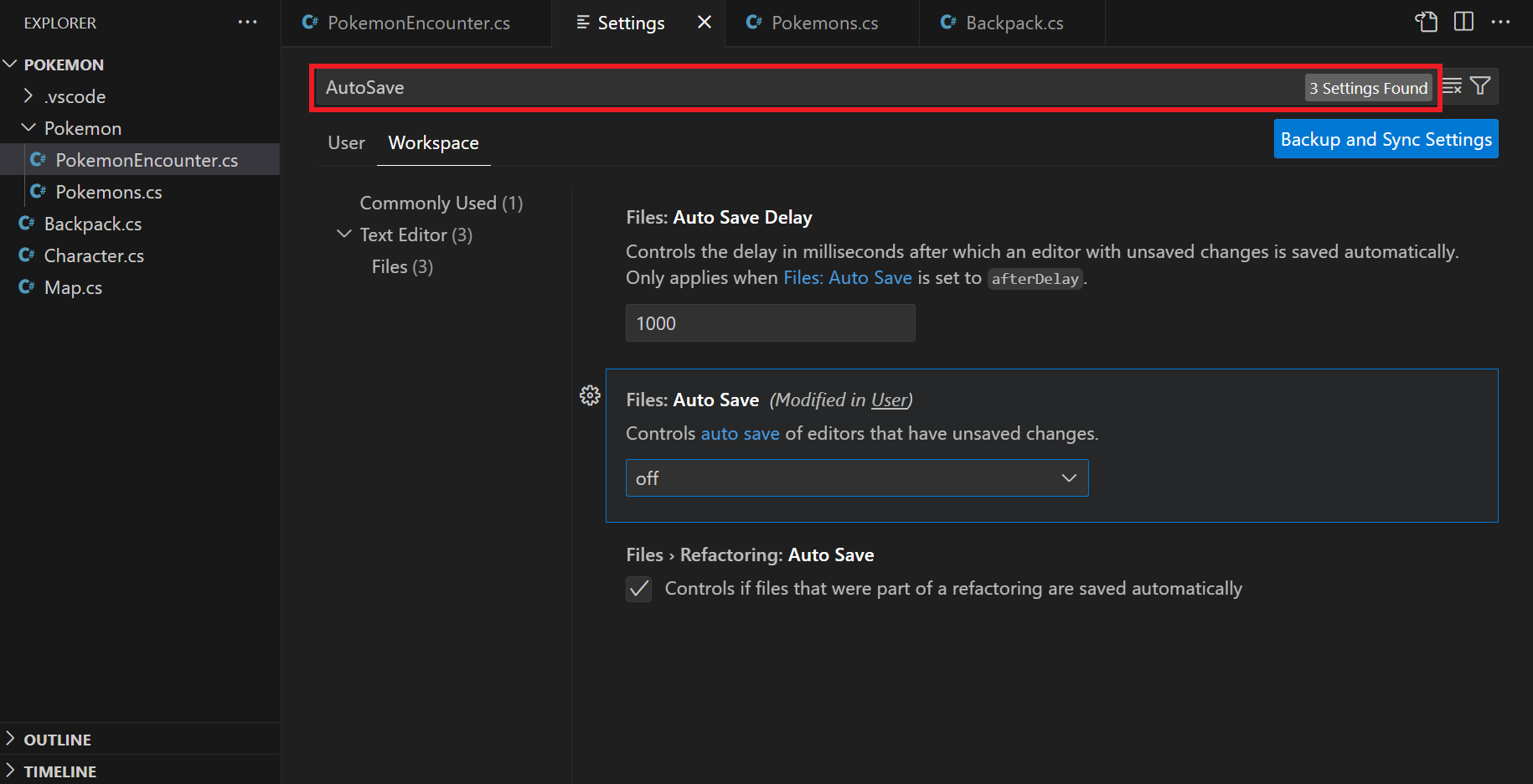Switch to the User settings tab
Image resolution: width=1533 pixels, height=784 pixels.
coord(346,142)
